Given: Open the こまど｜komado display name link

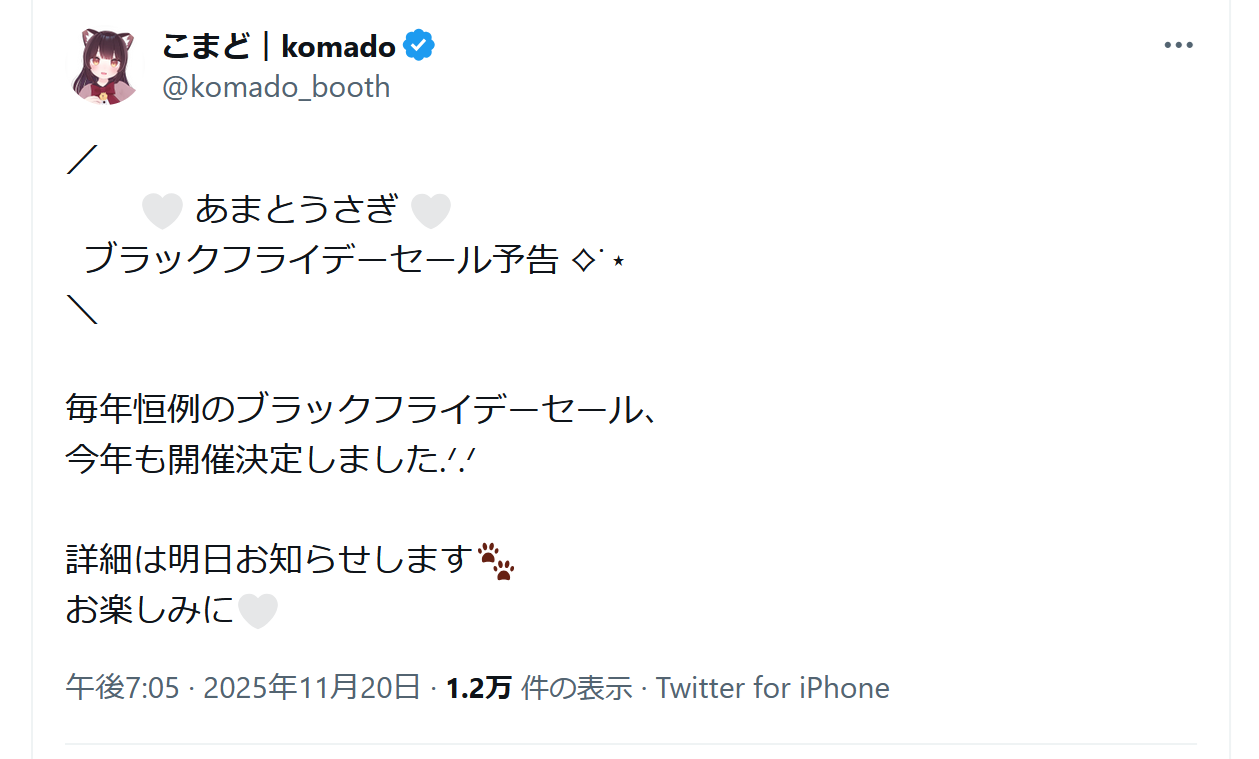Looking at the screenshot, I should coord(279,46).
